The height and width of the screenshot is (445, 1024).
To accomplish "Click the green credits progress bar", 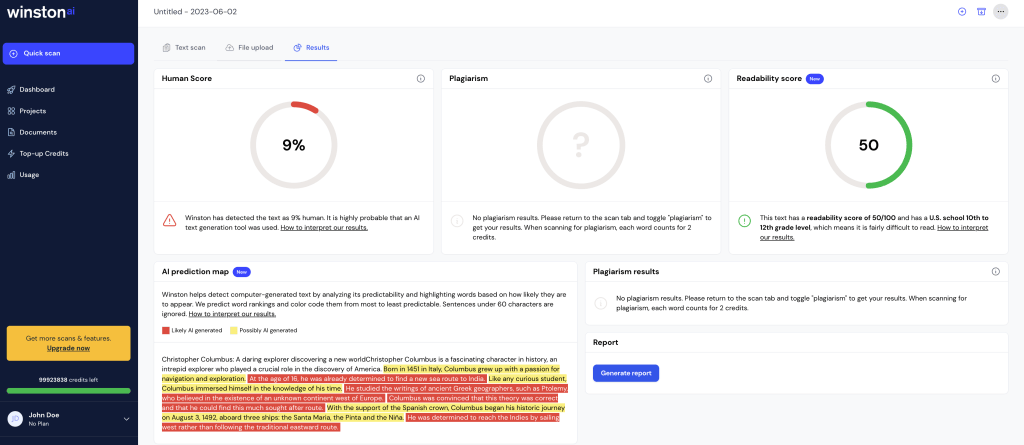I will coord(69,391).
